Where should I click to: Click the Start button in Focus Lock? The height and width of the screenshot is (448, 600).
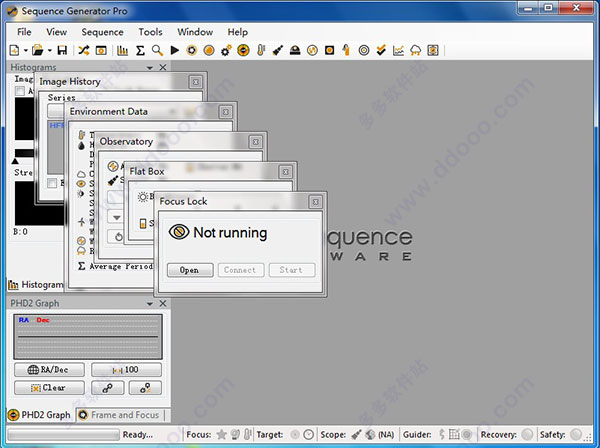292,270
